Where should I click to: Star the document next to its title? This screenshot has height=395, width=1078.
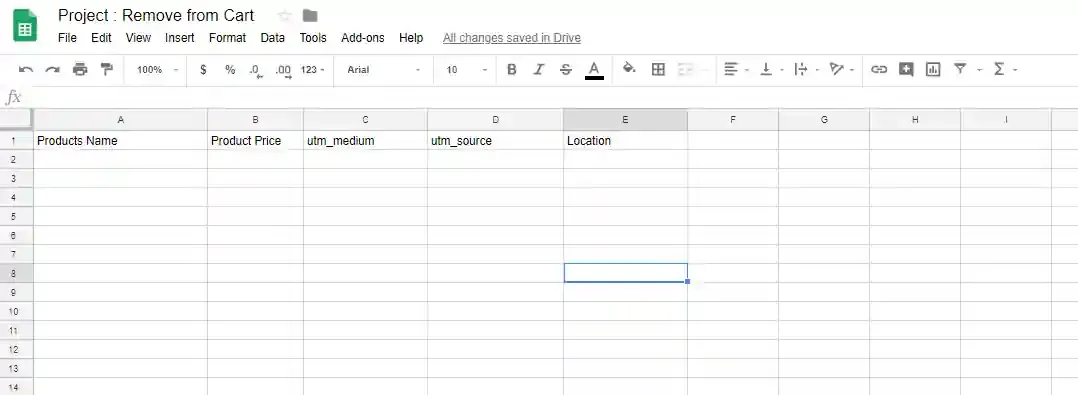(x=284, y=15)
